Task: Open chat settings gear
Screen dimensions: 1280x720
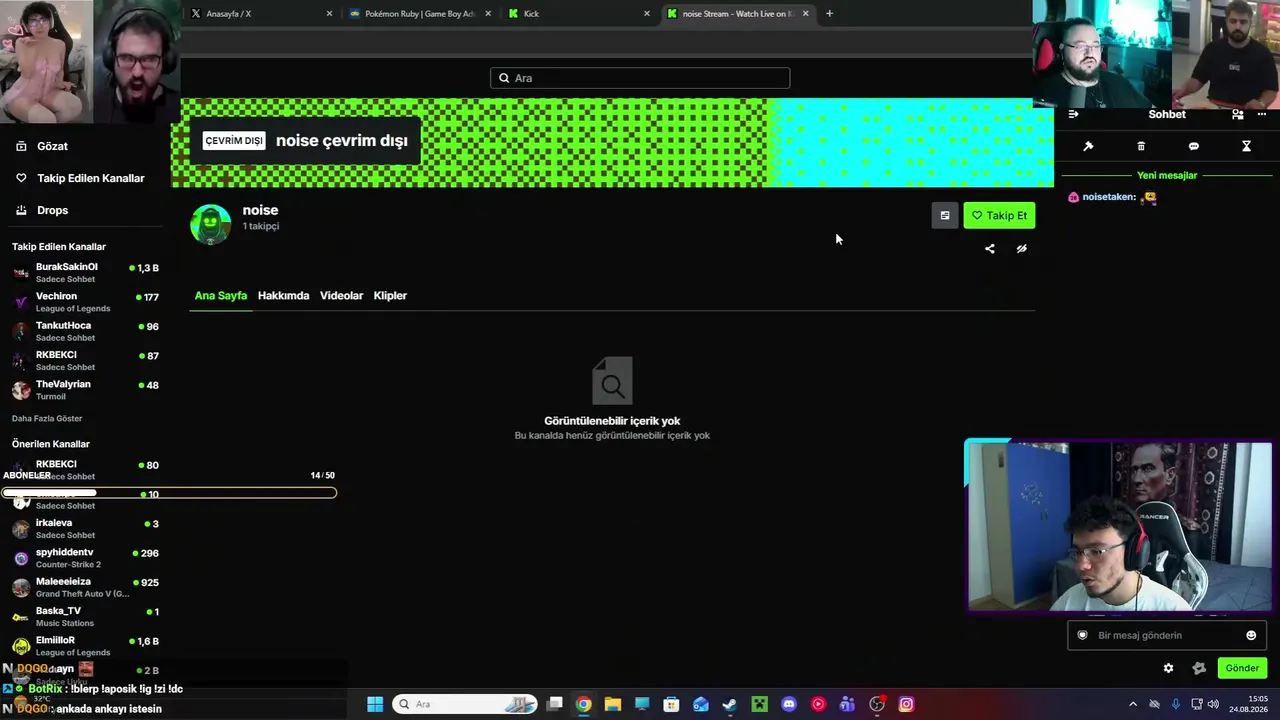Action: click(x=1168, y=668)
